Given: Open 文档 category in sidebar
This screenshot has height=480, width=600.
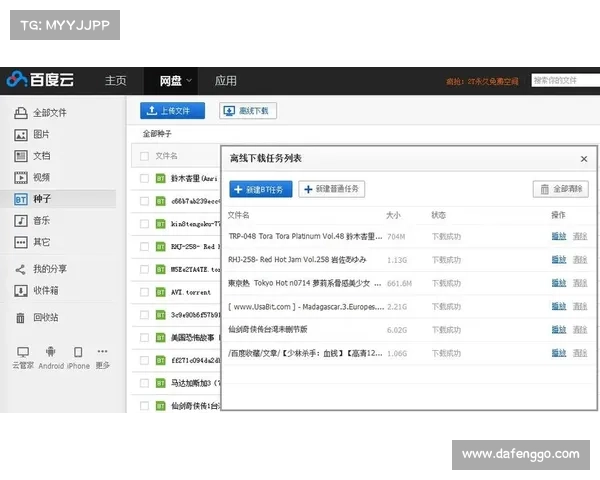Looking at the screenshot, I should pyautogui.click(x=32, y=156).
